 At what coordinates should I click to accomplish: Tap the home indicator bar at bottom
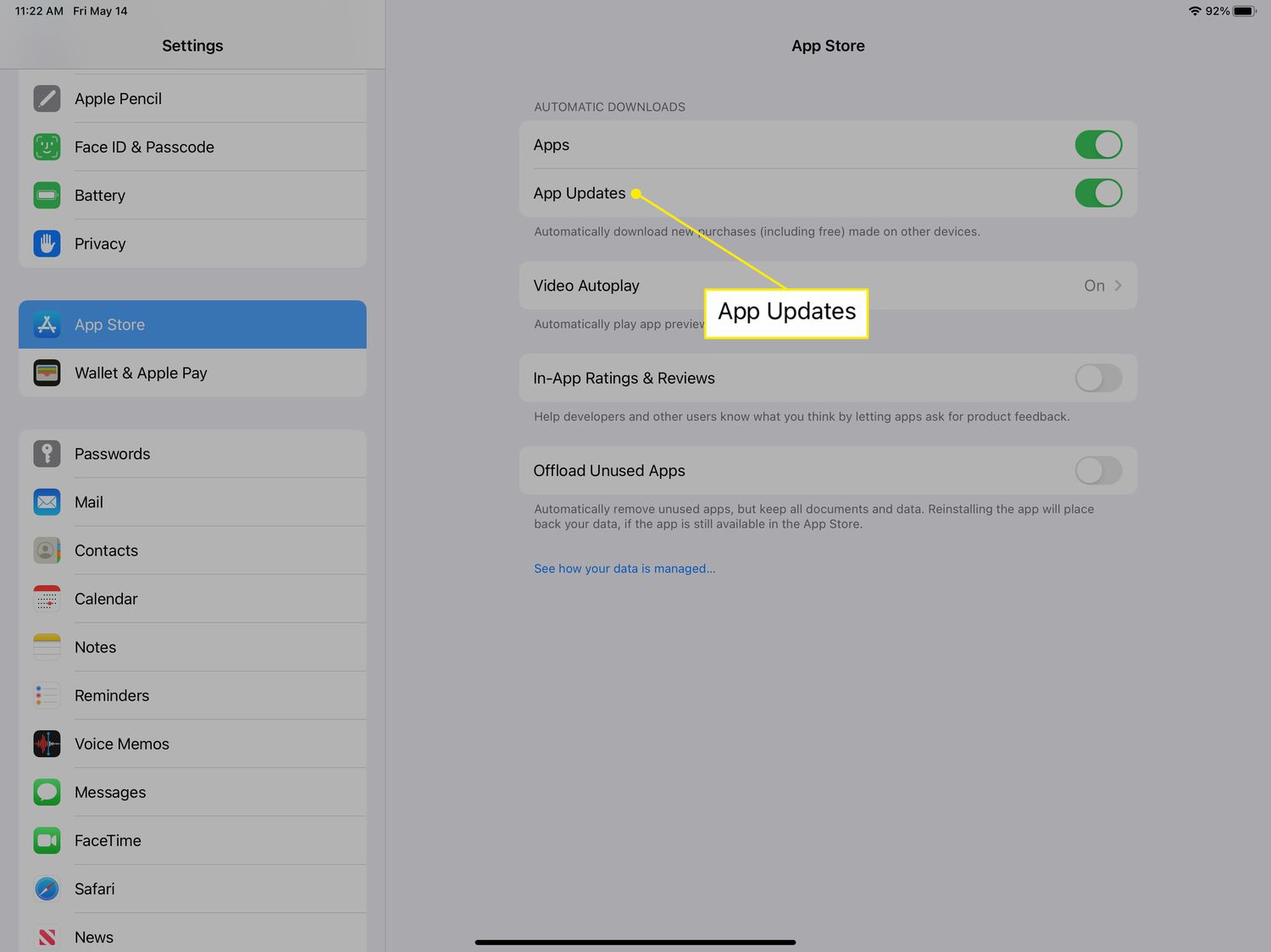tap(635, 942)
